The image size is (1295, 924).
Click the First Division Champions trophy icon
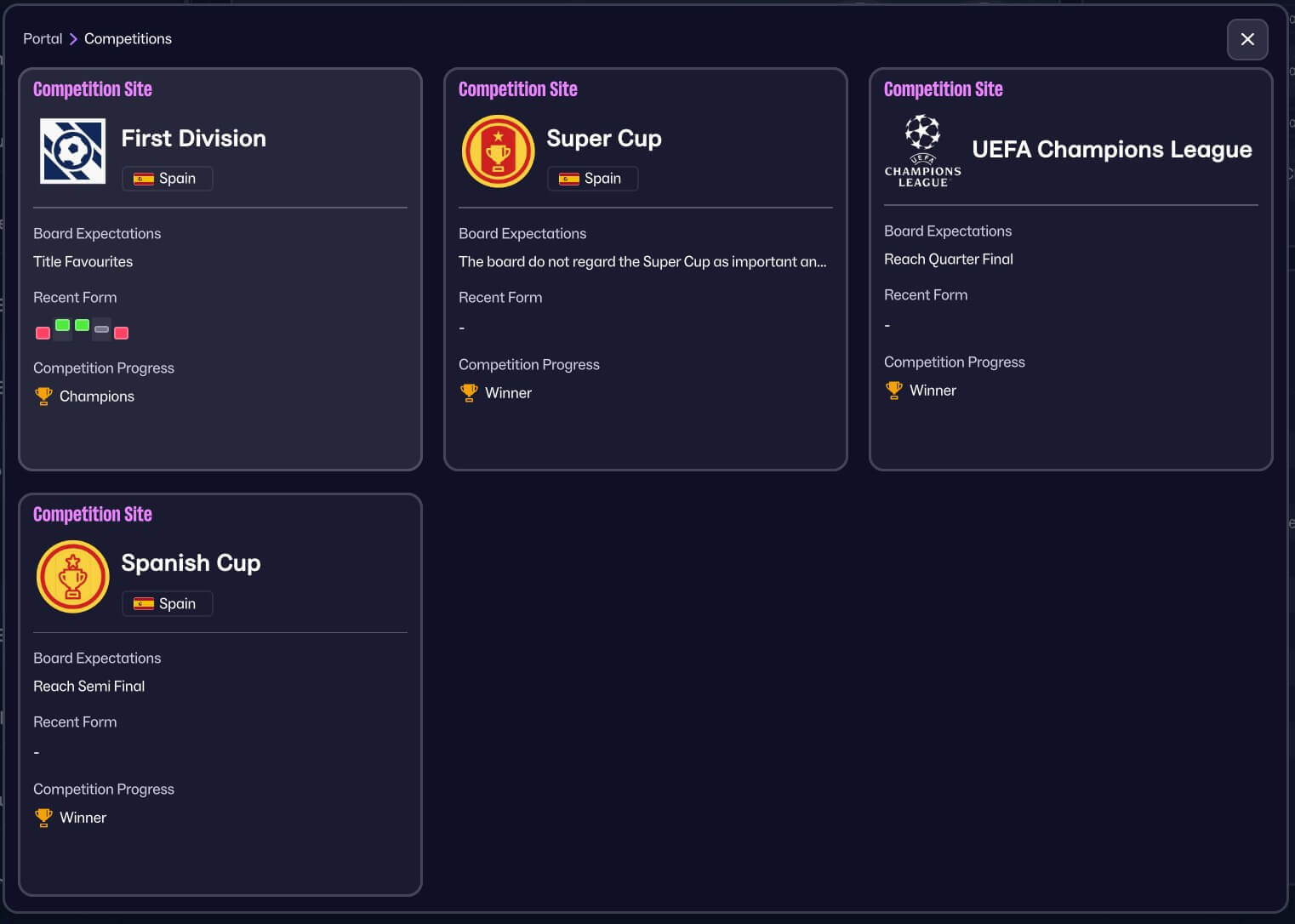(x=43, y=396)
